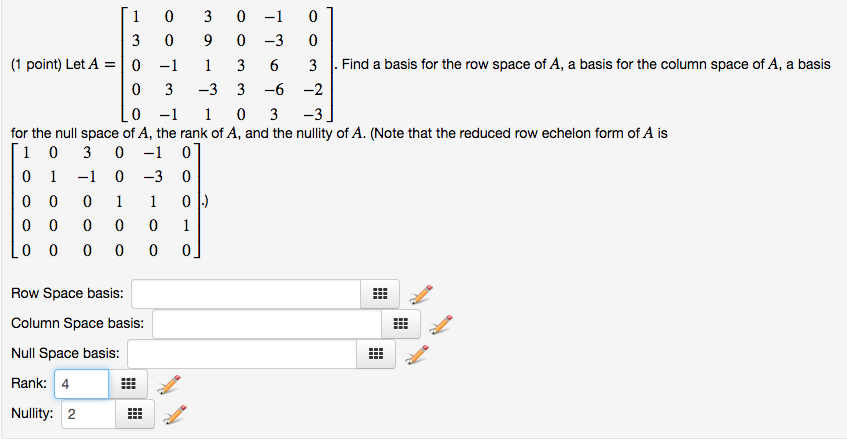This screenshot has height=440, width=847.
Task: Click the pencil icon for Row Space basis
Action: [x=422, y=294]
